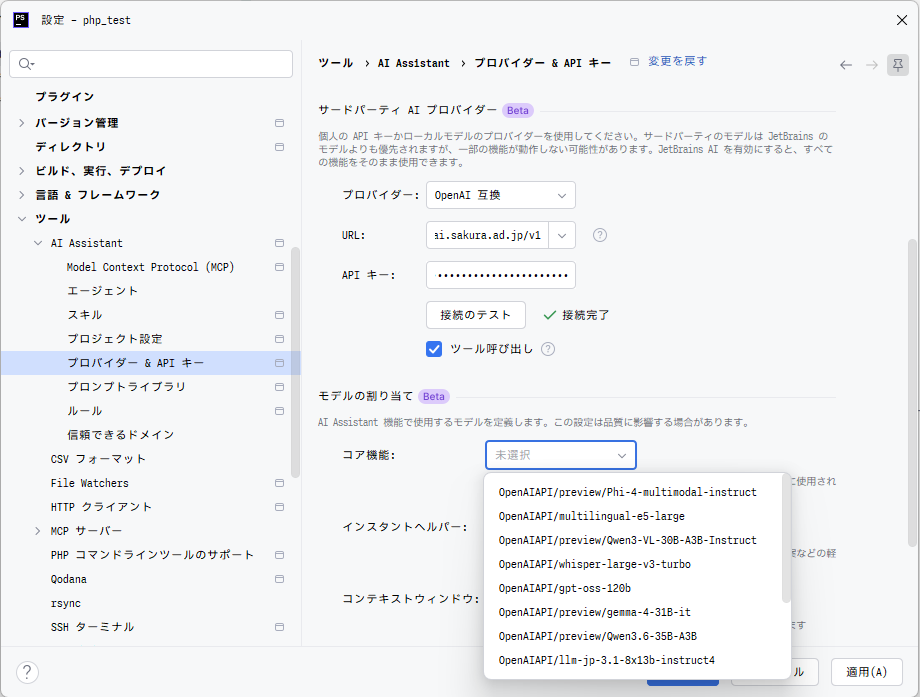Select CSV フォーマット in settings tree
Screen dimensions: 920x697
(98, 459)
